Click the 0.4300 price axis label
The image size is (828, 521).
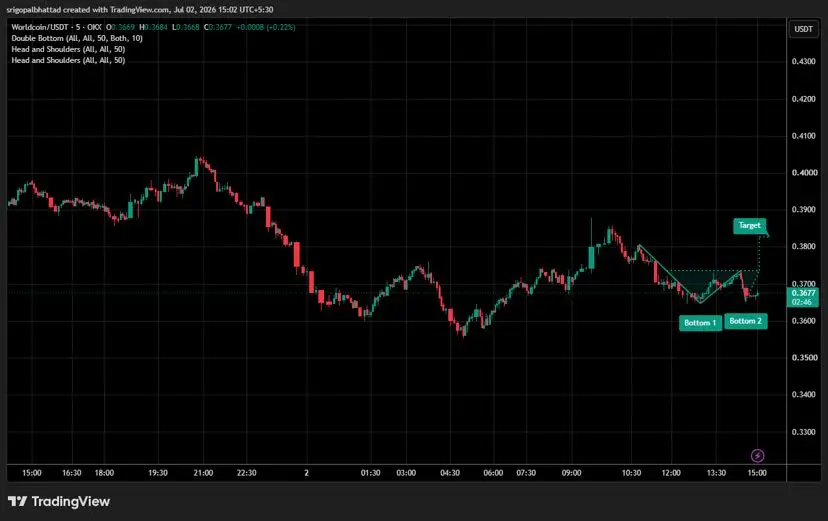804,61
